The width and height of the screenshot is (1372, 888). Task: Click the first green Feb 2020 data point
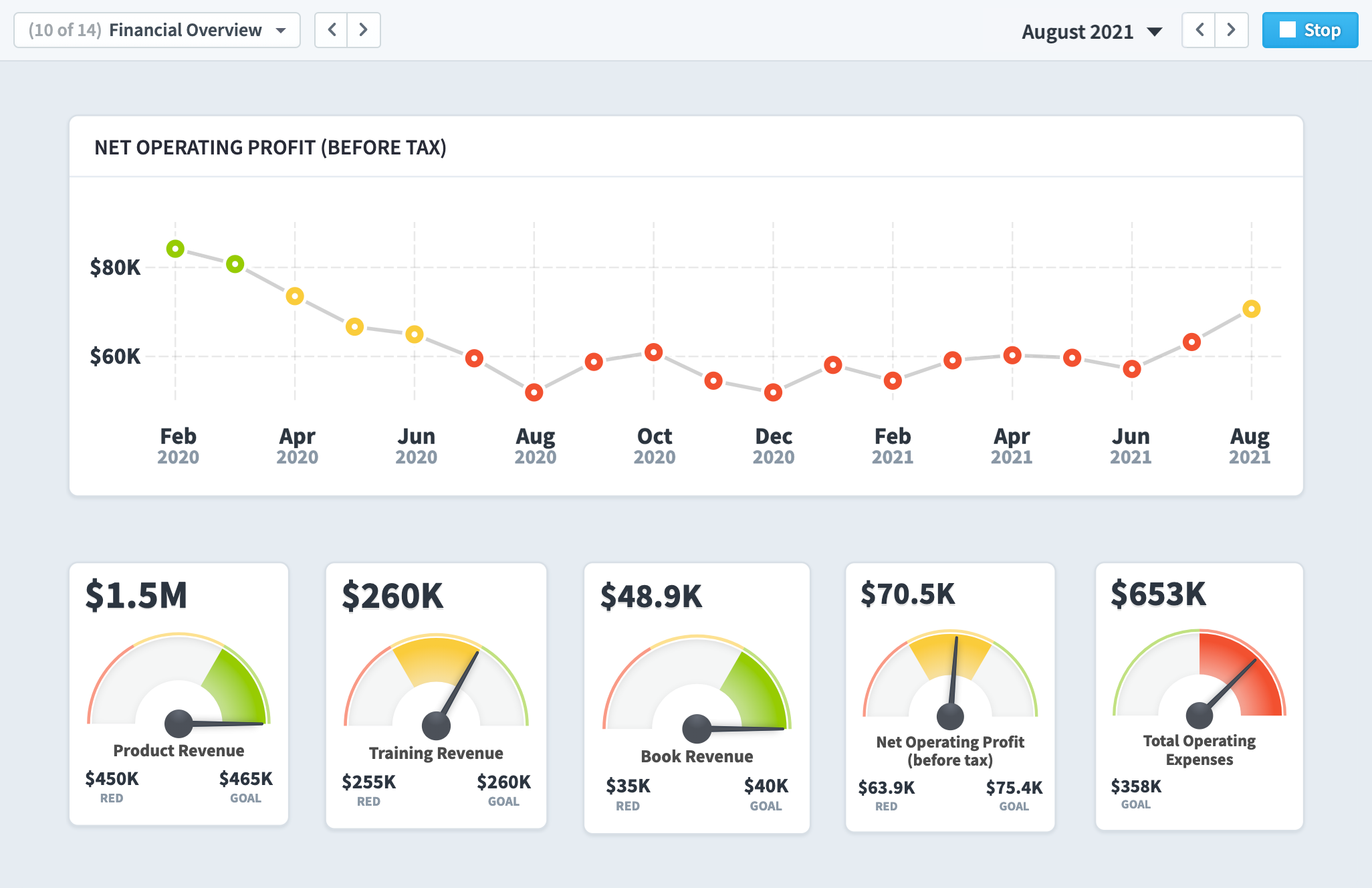pos(175,249)
